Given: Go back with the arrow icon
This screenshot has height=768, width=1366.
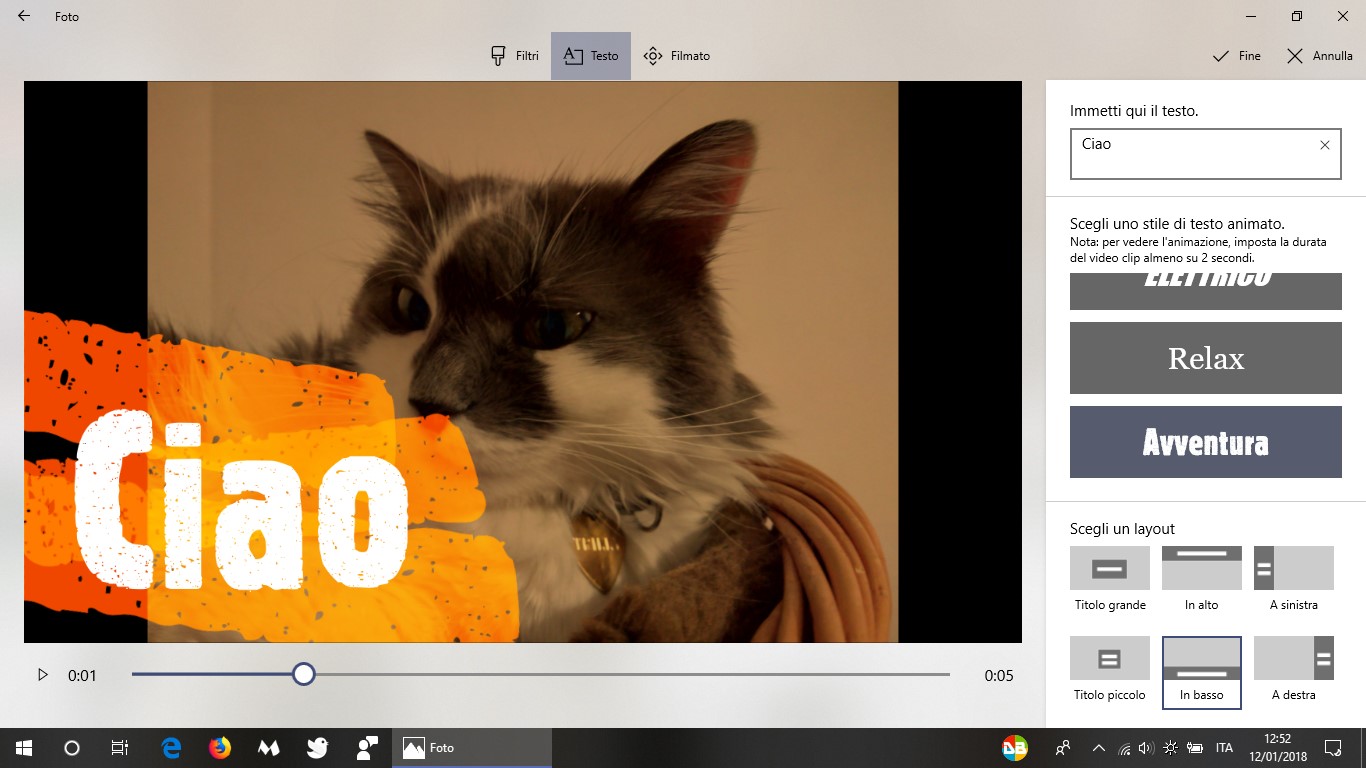Looking at the screenshot, I should 24,16.
